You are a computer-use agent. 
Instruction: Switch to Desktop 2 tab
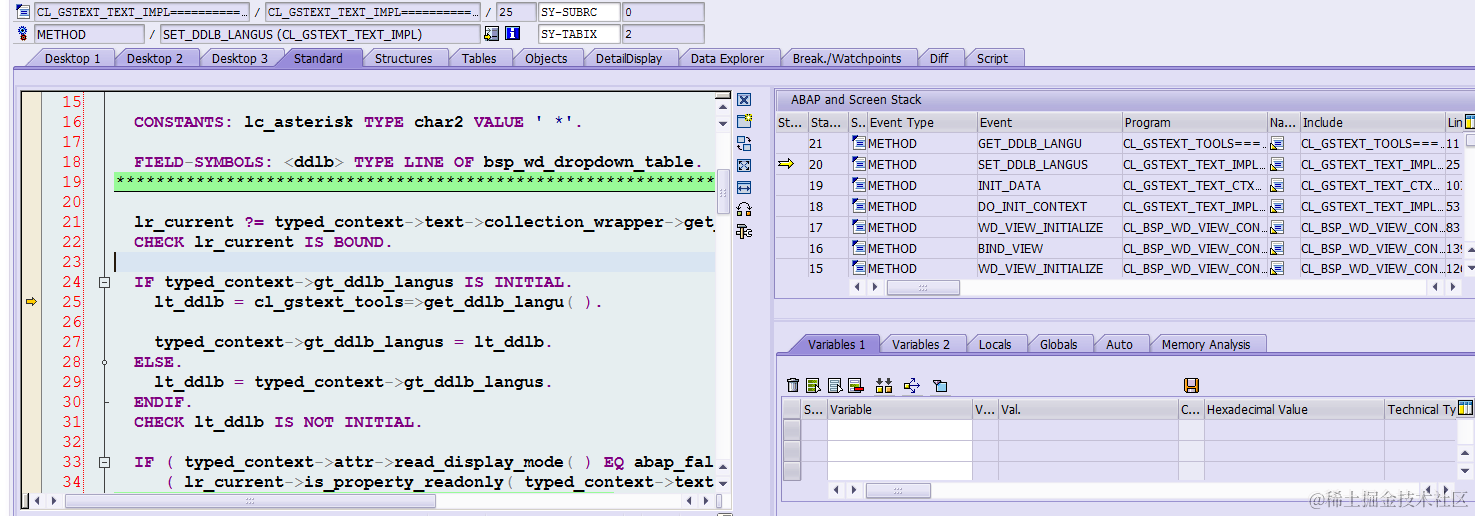click(154, 58)
